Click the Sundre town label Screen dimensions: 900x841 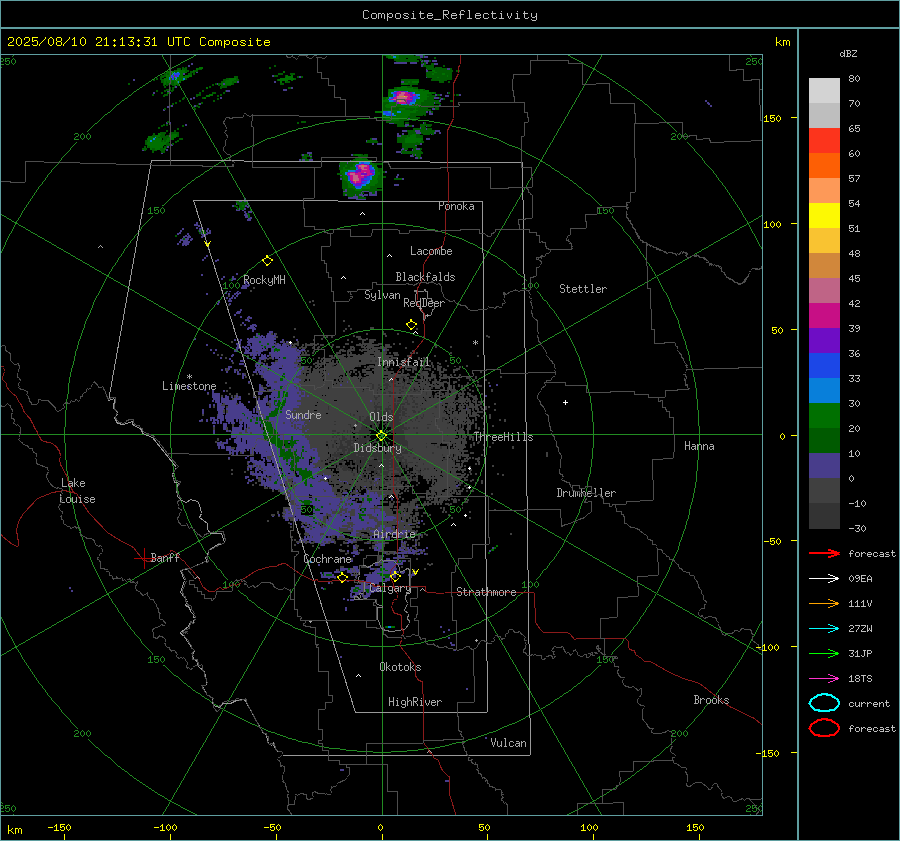(x=303, y=414)
